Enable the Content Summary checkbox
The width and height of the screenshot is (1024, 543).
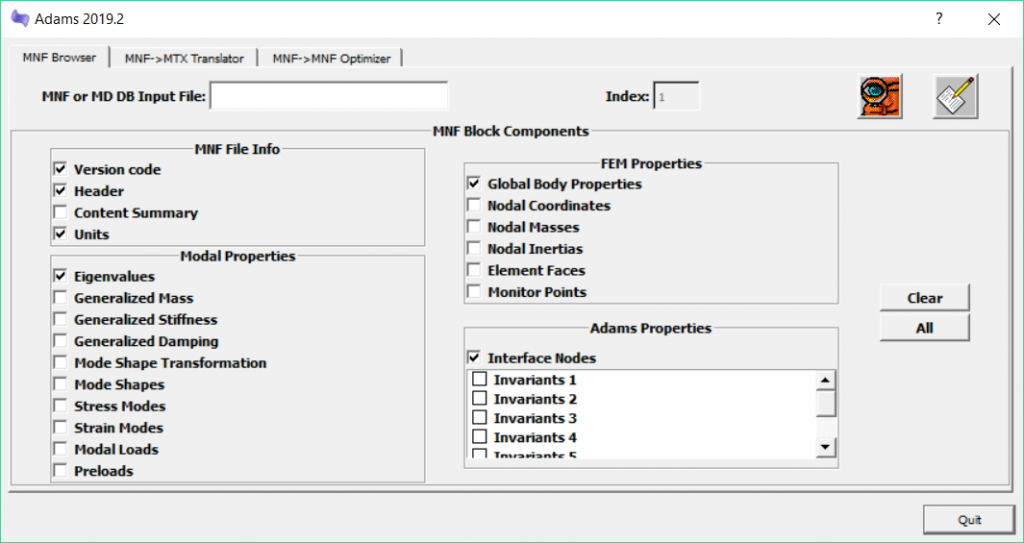[x=60, y=213]
